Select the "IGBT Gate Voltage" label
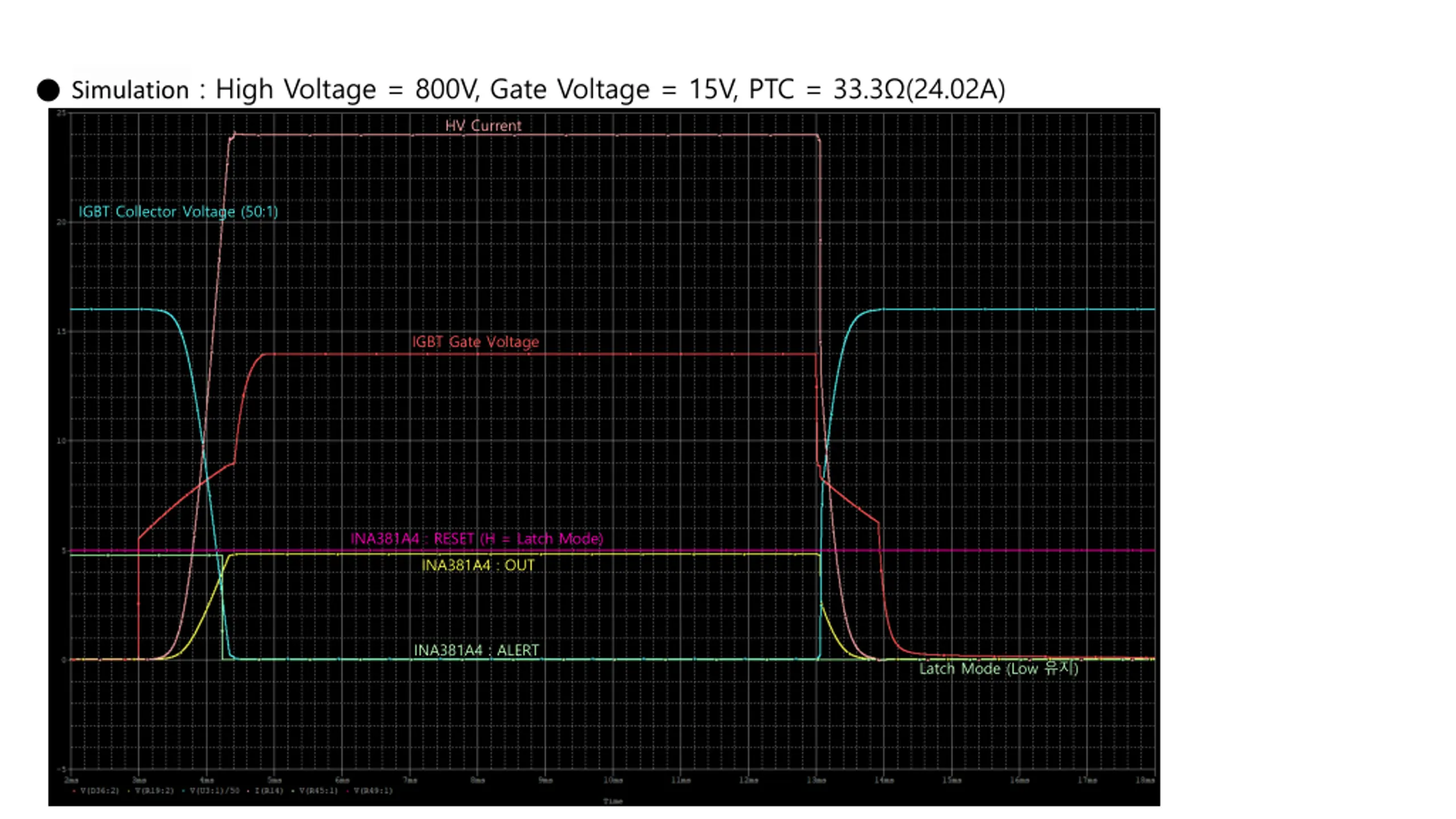1456x819 pixels. click(x=475, y=342)
